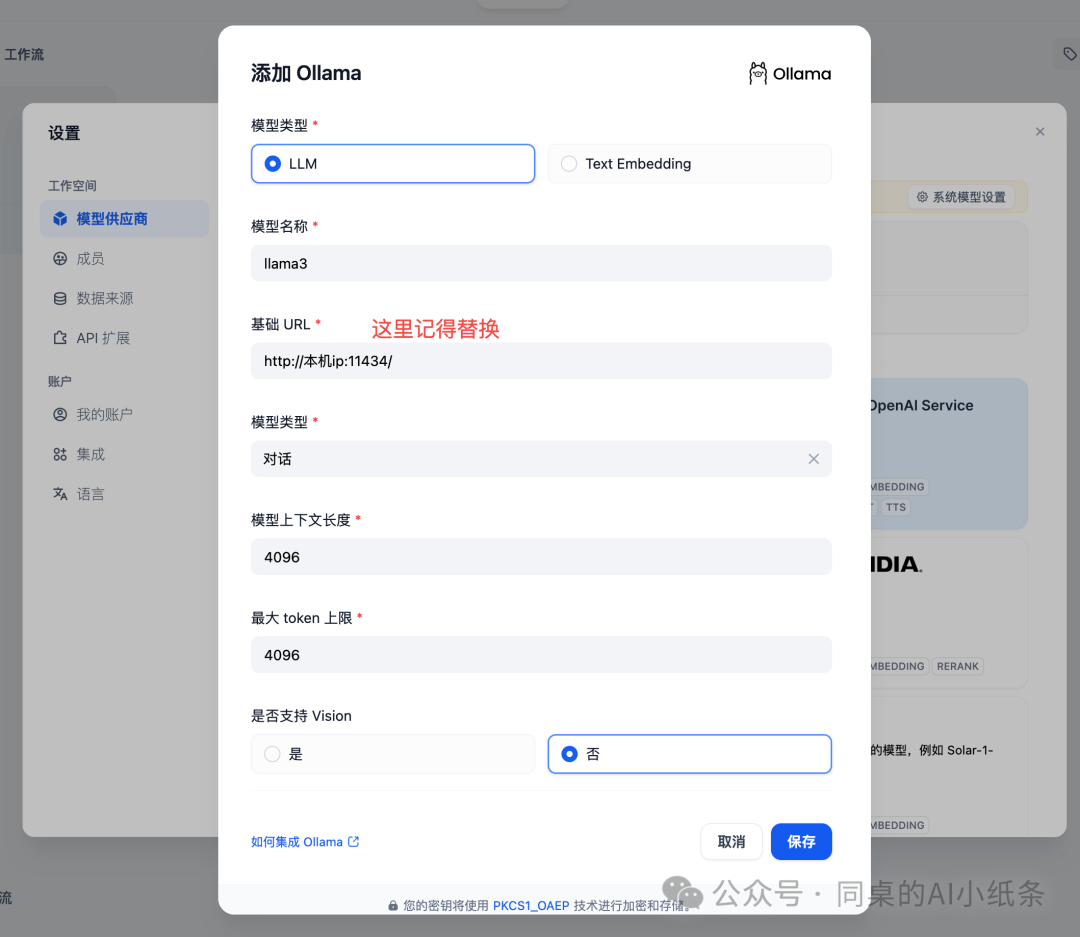Click the NVIDIA provider card
Image resolution: width=1080 pixels, height=937 pixels.
pyautogui.click(x=949, y=613)
